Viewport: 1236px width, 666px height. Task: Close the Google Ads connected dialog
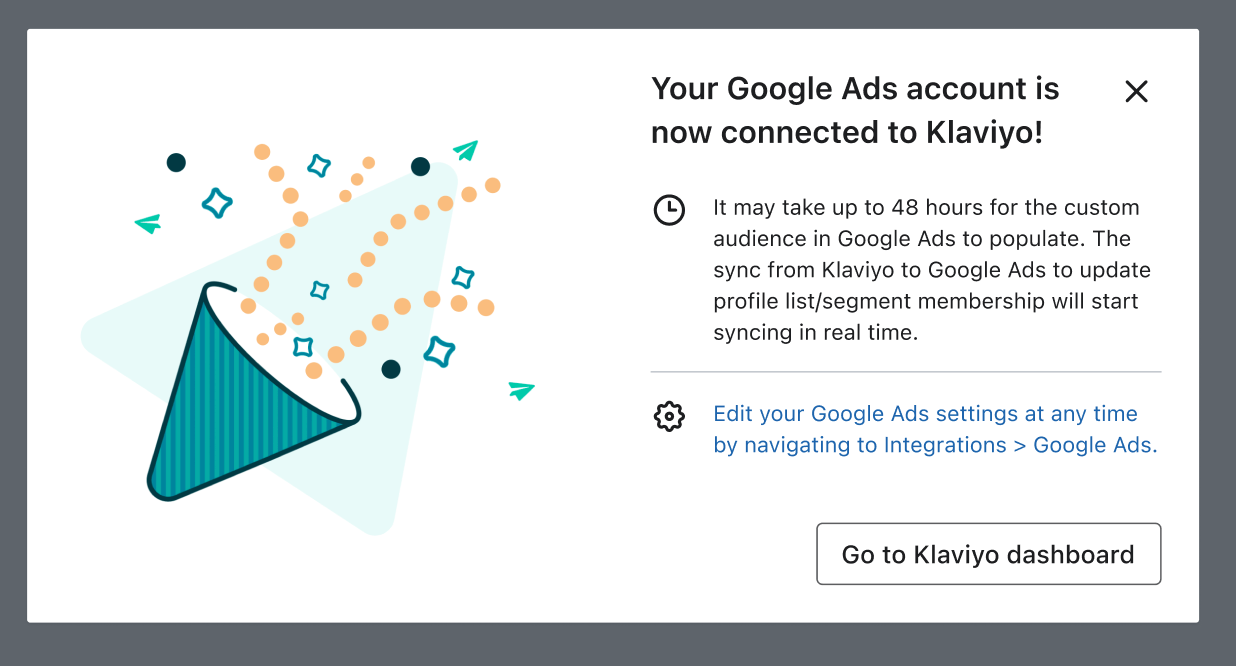click(1136, 92)
